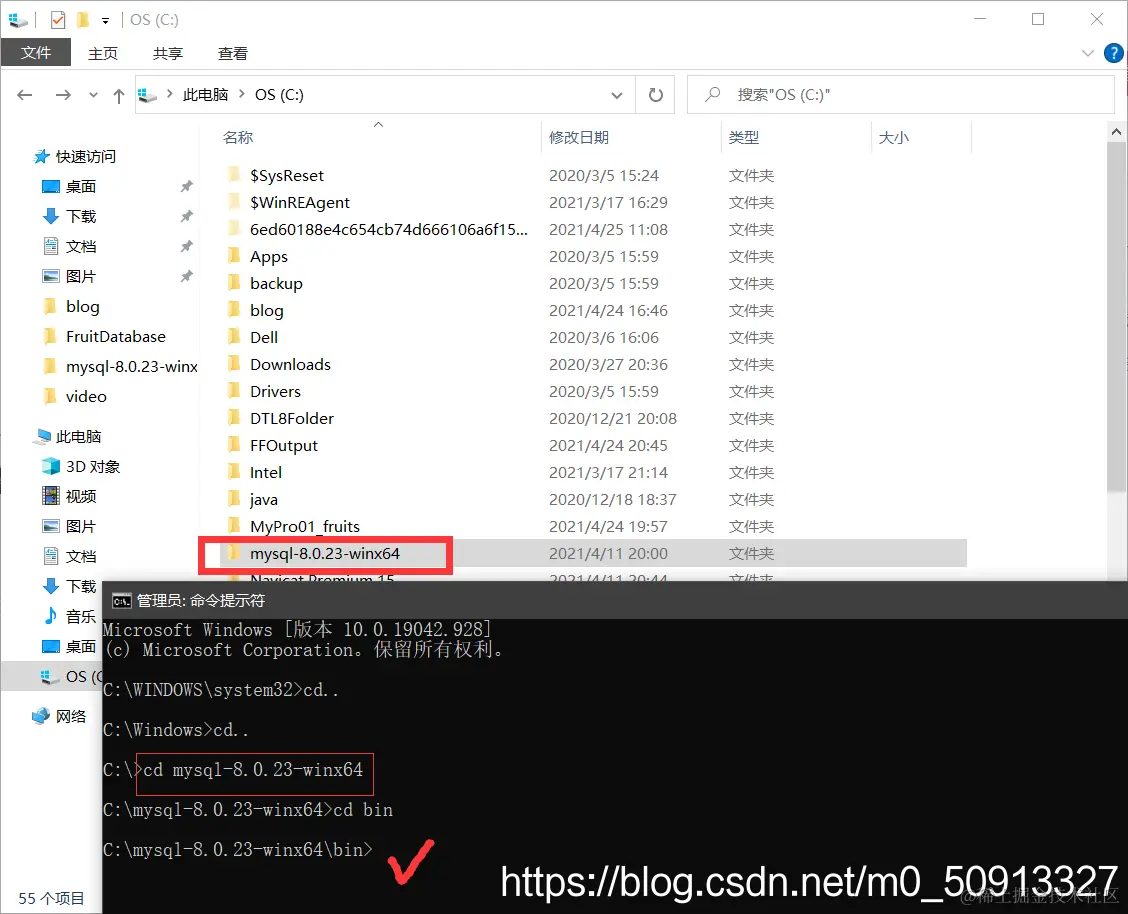The image size is (1128, 914).
Task: Open Customize Quick Access Toolbar dropdown
Action: (106, 20)
